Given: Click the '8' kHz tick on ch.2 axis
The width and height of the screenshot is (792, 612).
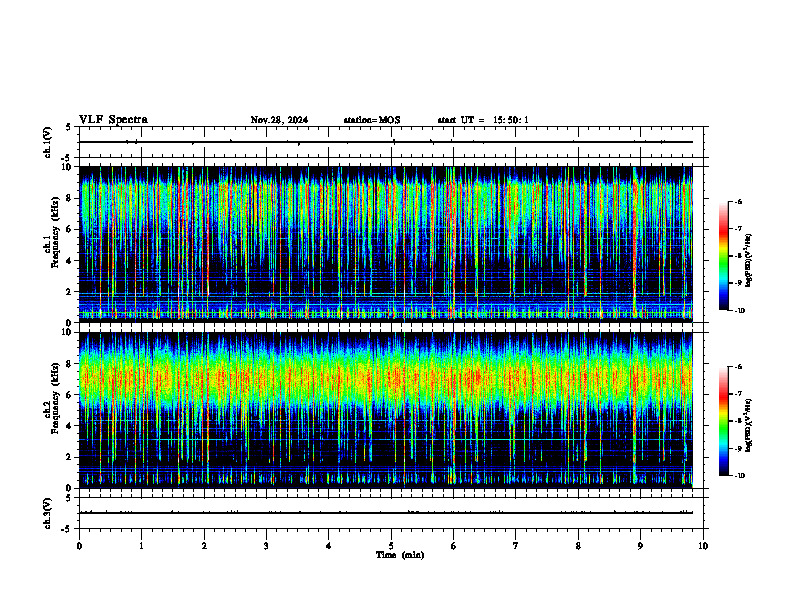Looking at the screenshot, I should click(x=70, y=364).
